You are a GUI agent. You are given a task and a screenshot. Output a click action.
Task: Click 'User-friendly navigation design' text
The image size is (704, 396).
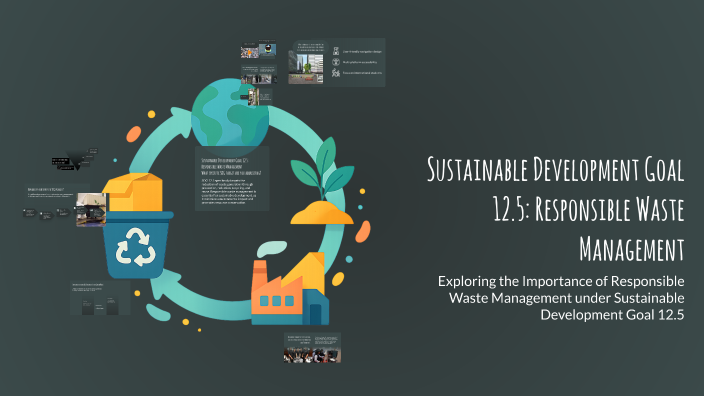[362, 52]
